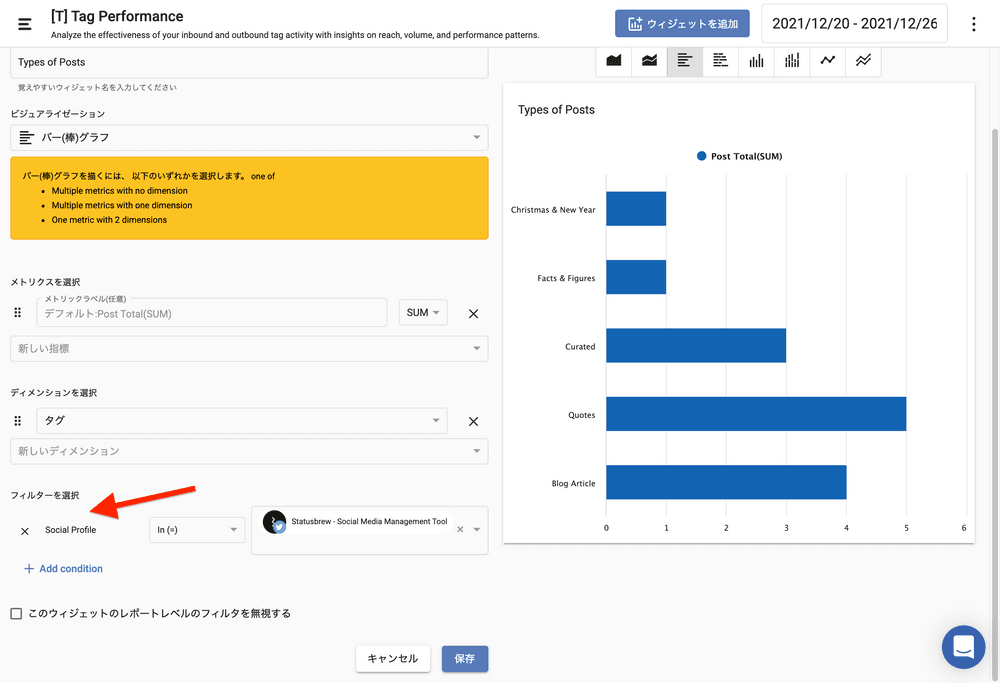Select the area chart icon
Screen dimensions: 1000x683
pos(614,61)
